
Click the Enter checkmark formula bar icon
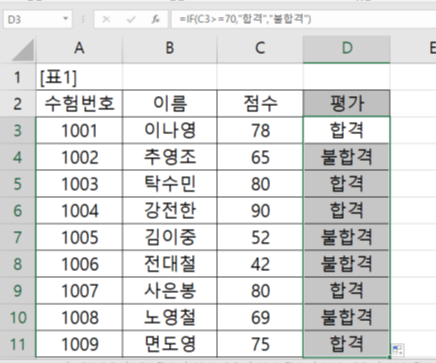pyautogui.click(x=131, y=19)
